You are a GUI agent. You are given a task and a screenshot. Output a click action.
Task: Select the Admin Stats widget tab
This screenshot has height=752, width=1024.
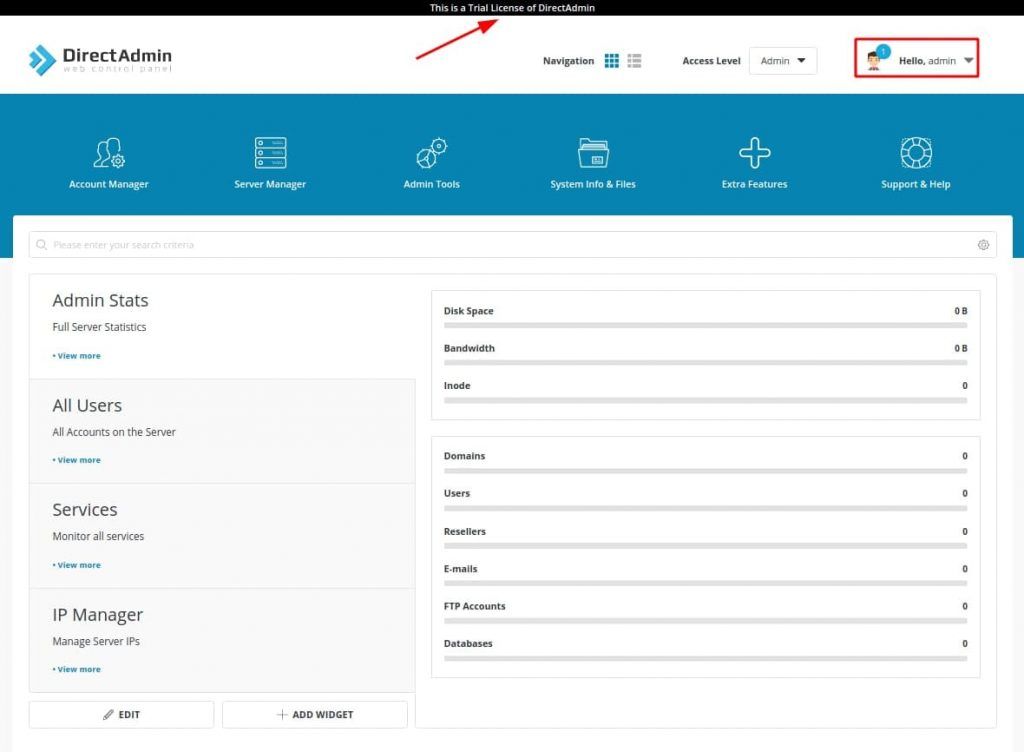point(222,326)
